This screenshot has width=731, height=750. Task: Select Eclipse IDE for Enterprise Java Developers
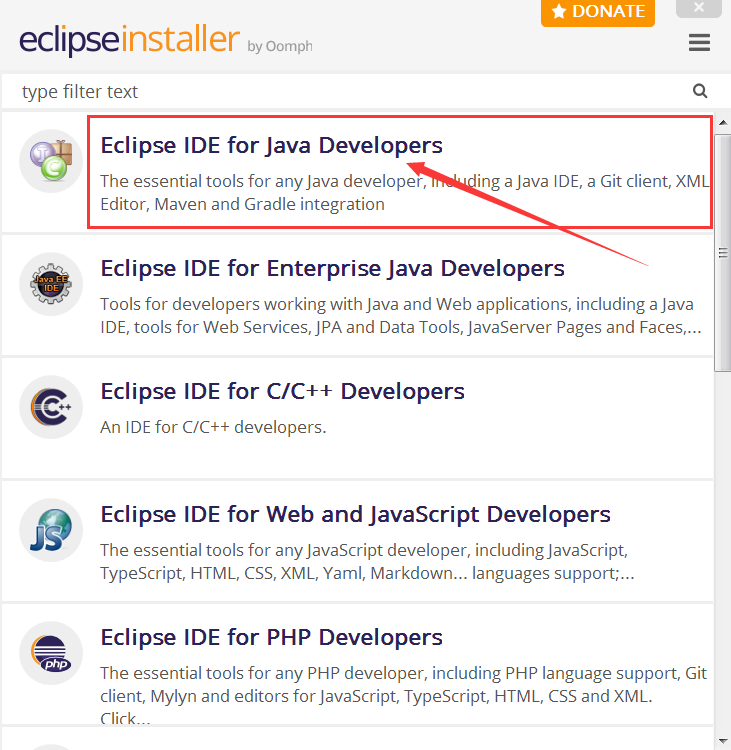pyautogui.click(x=332, y=268)
